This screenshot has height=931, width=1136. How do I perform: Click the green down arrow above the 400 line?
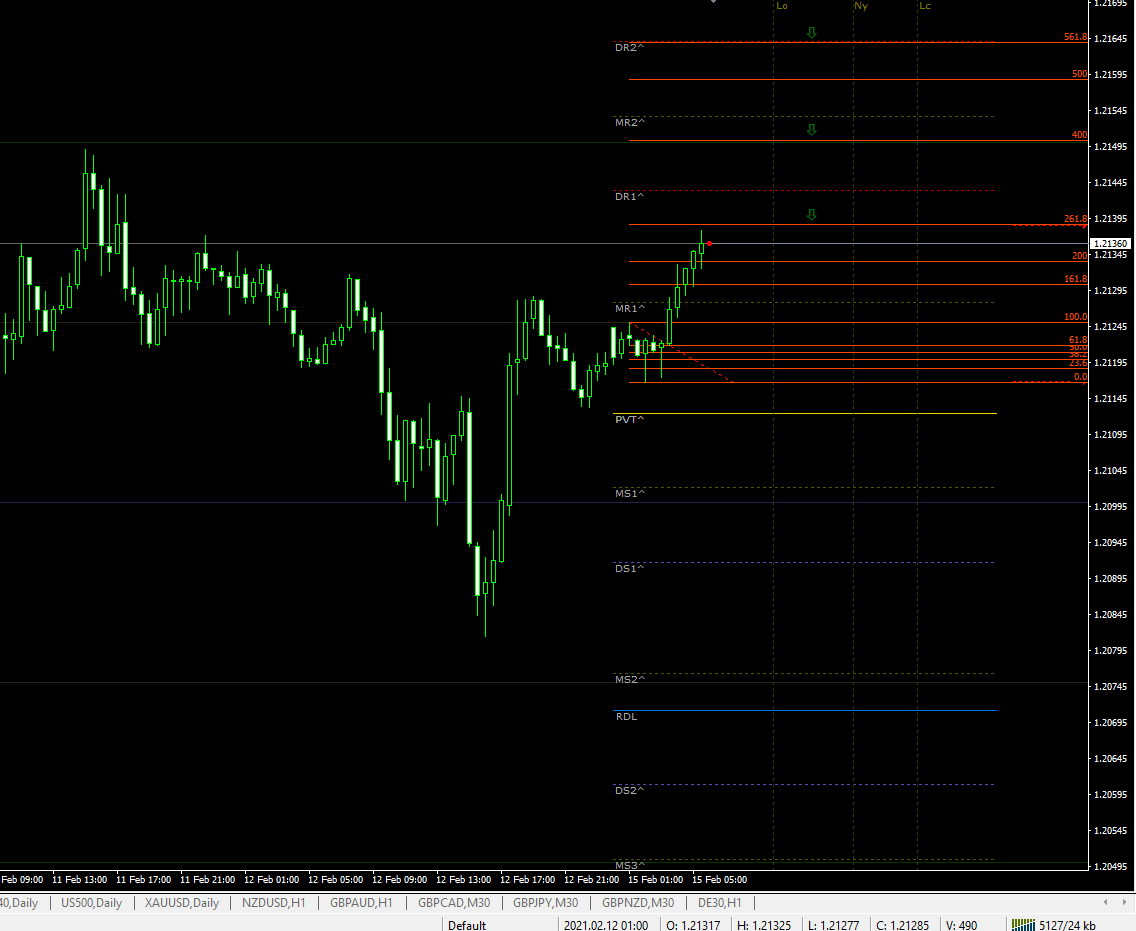[x=811, y=129]
